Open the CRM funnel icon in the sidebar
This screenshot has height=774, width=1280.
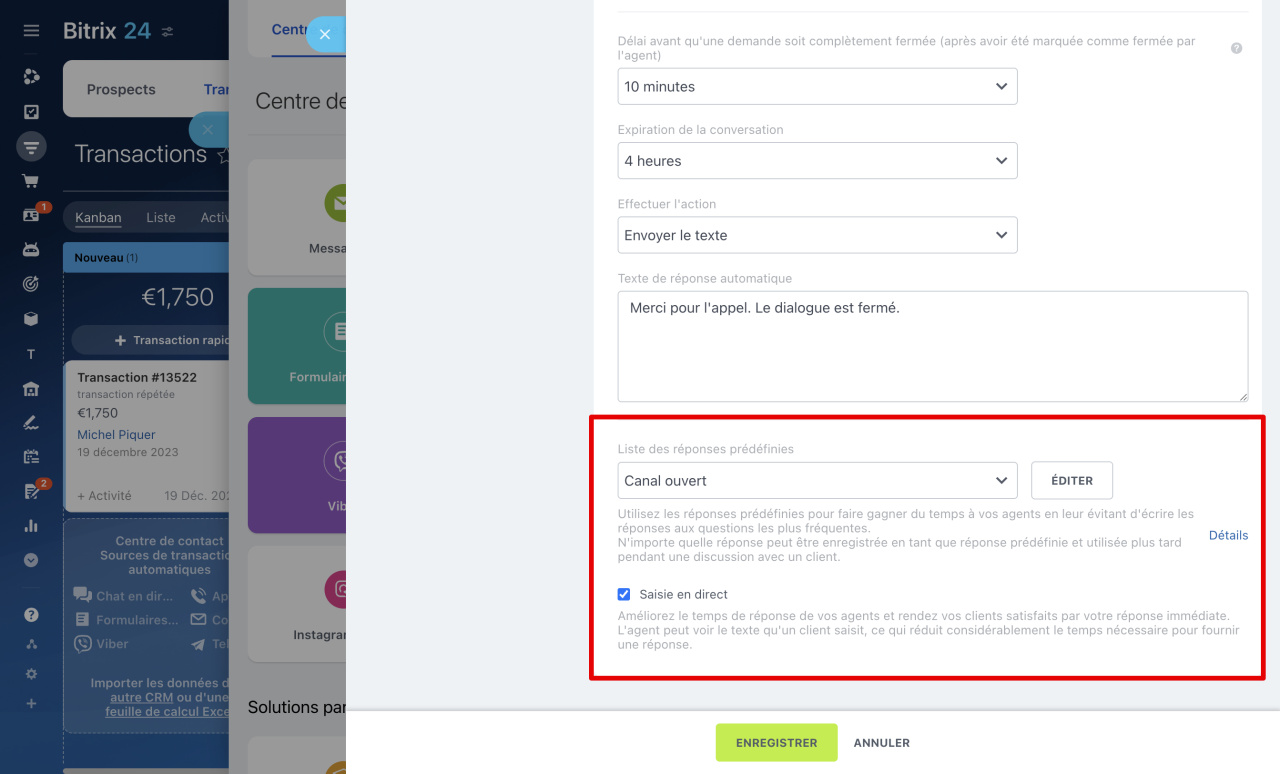pyautogui.click(x=31, y=147)
